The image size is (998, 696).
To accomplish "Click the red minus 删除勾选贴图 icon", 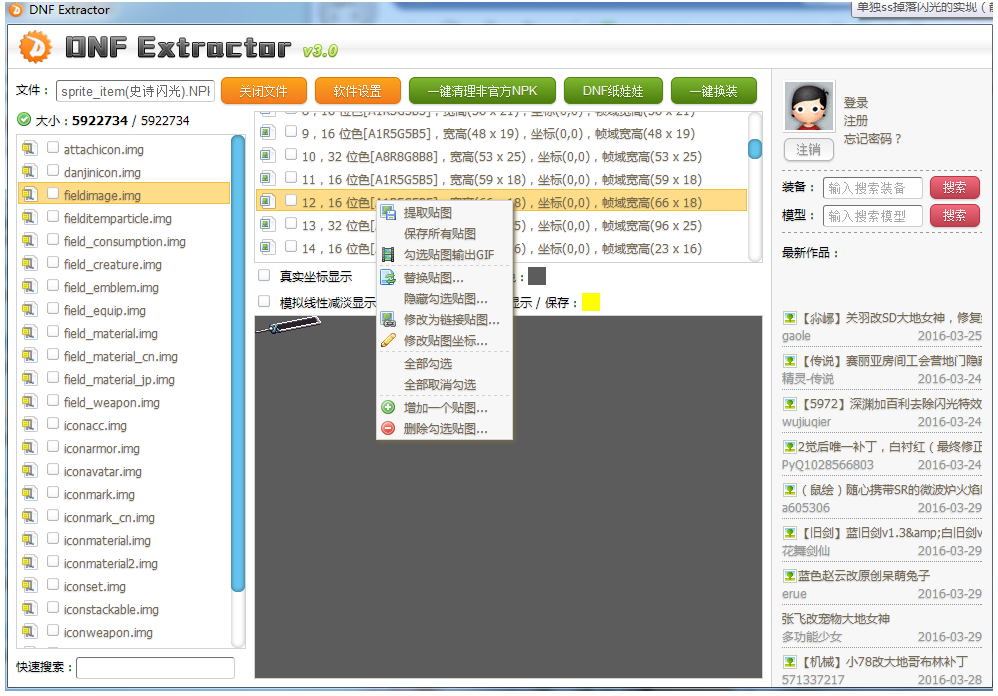I will pyautogui.click(x=388, y=429).
